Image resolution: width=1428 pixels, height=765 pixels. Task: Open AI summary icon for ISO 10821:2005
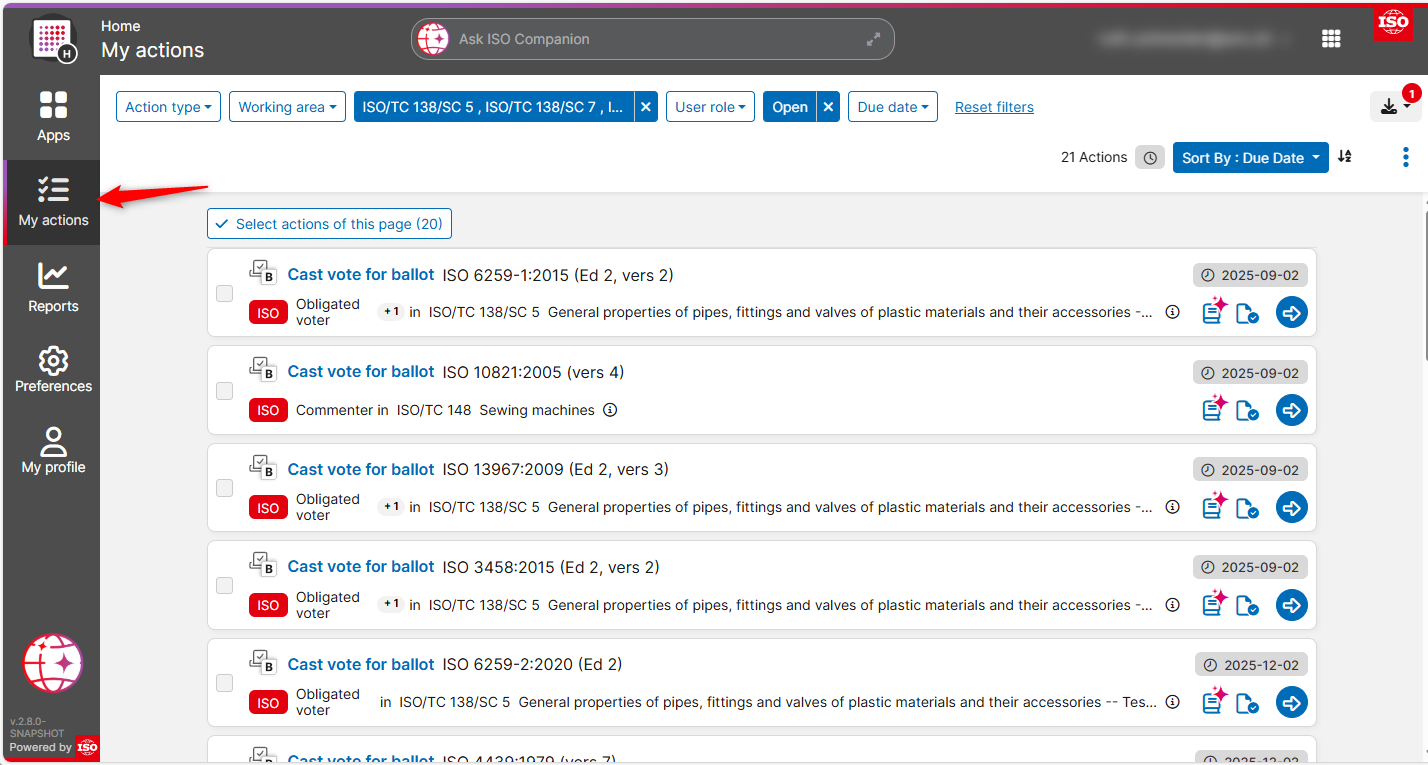click(x=1214, y=408)
